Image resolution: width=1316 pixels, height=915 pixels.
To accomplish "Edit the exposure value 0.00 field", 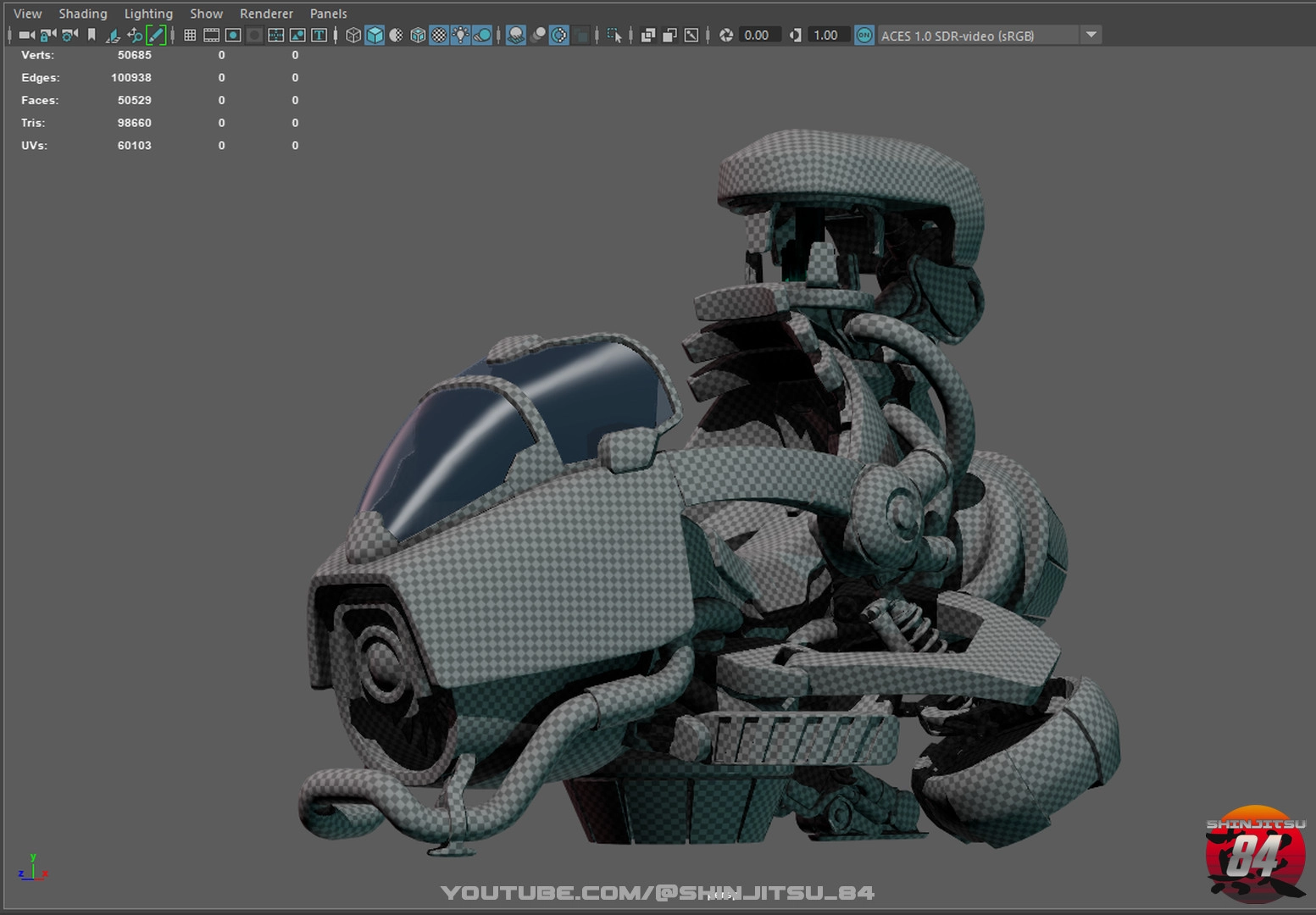I will click(x=757, y=35).
